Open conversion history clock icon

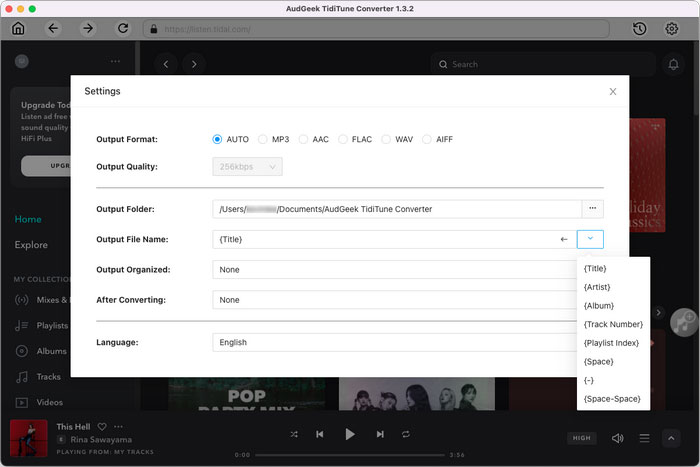pyautogui.click(x=640, y=29)
